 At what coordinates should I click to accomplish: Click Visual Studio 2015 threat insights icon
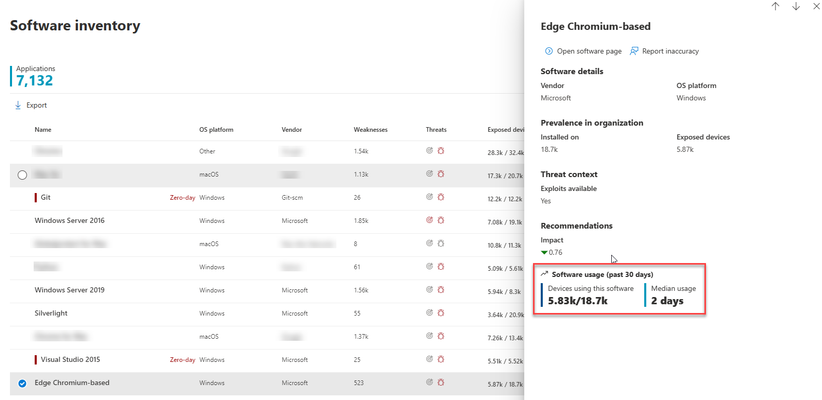[x=429, y=359]
